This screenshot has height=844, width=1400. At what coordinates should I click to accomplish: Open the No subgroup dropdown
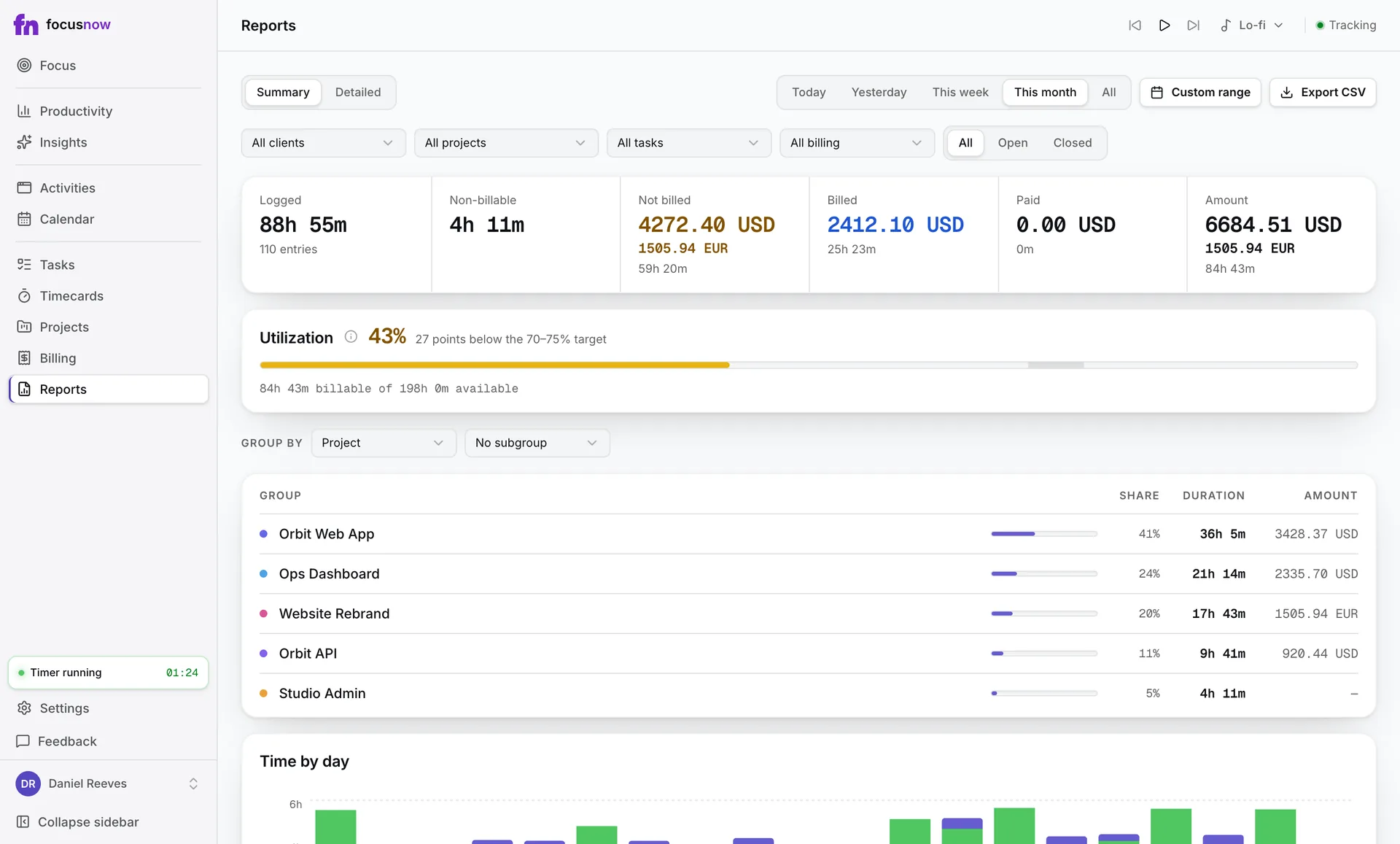537,443
